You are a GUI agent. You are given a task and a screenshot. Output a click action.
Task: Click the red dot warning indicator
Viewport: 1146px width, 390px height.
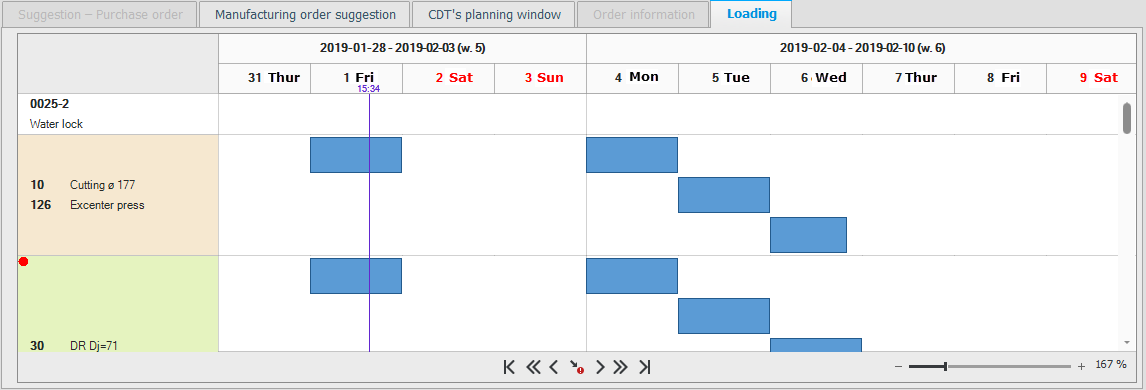pyautogui.click(x=23, y=261)
